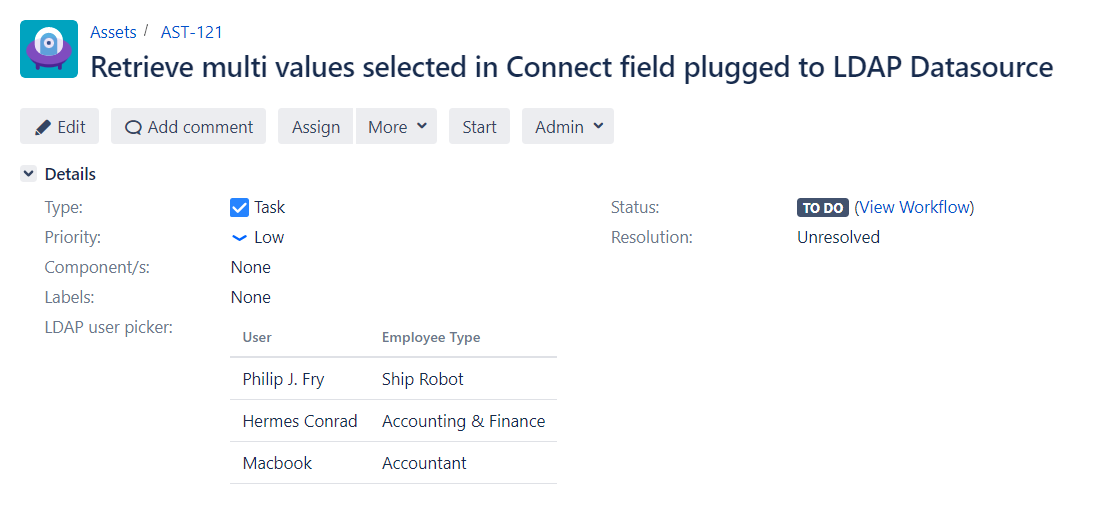Click the issue title heading text
This screenshot has height=519, width=1098.
(571, 67)
